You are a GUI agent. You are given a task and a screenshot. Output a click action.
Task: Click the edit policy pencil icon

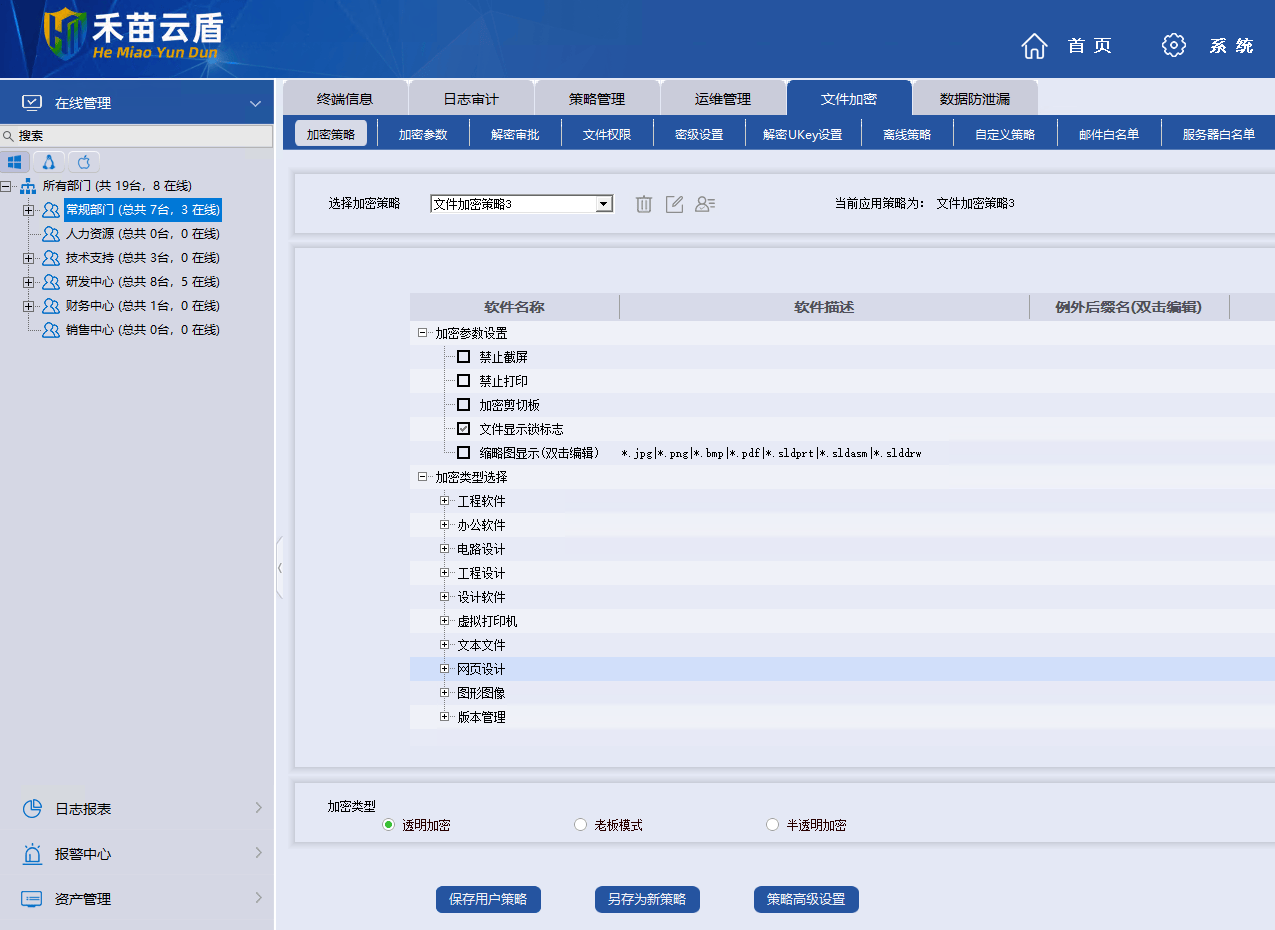coord(675,204)
